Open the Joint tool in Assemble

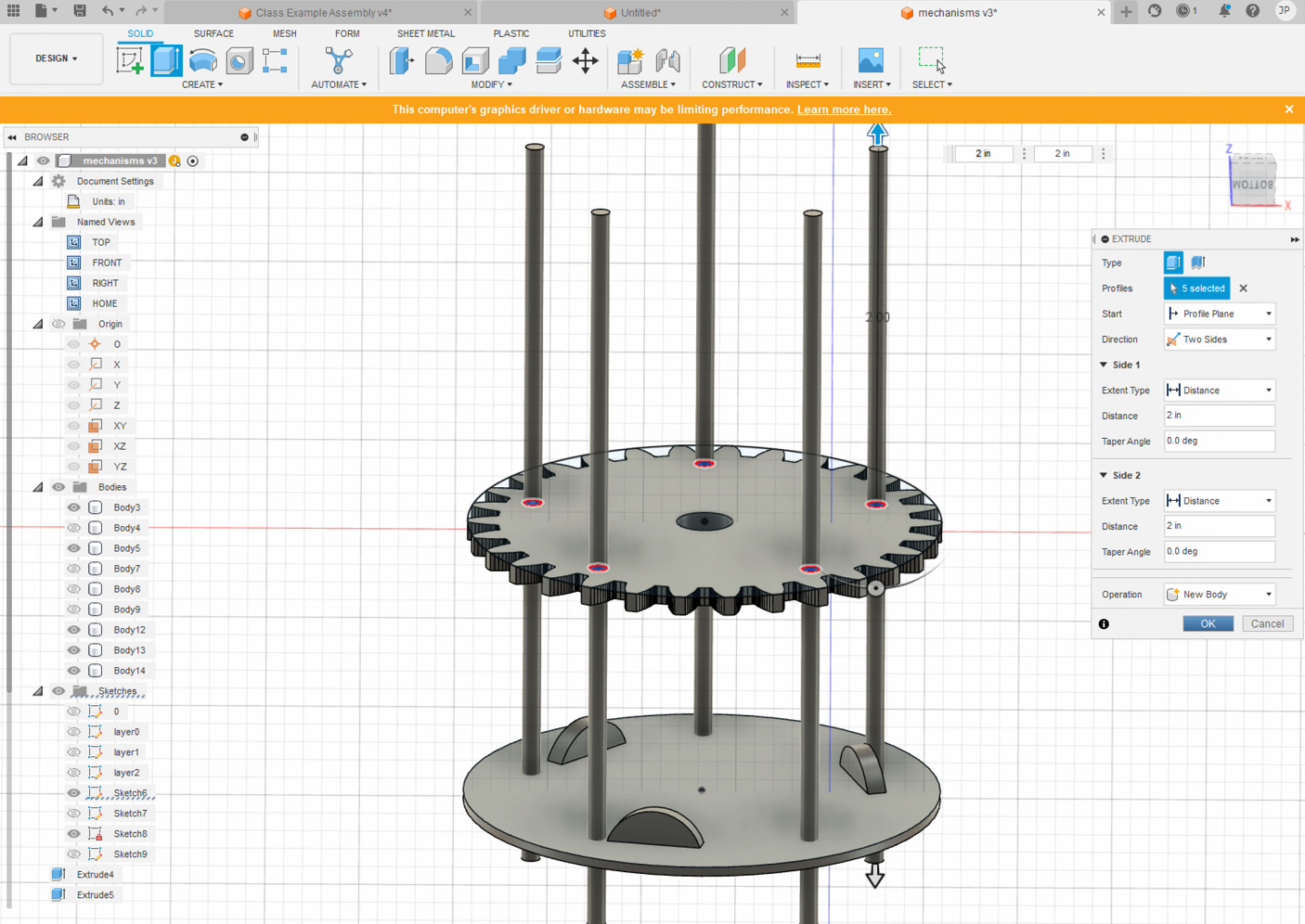tap(667, 61)
